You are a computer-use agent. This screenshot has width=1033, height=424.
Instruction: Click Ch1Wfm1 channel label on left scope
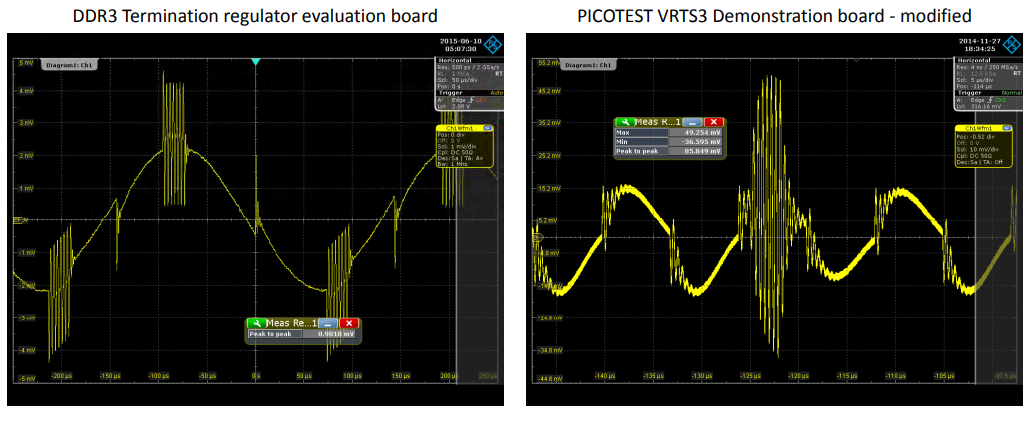tap(460, 129)
